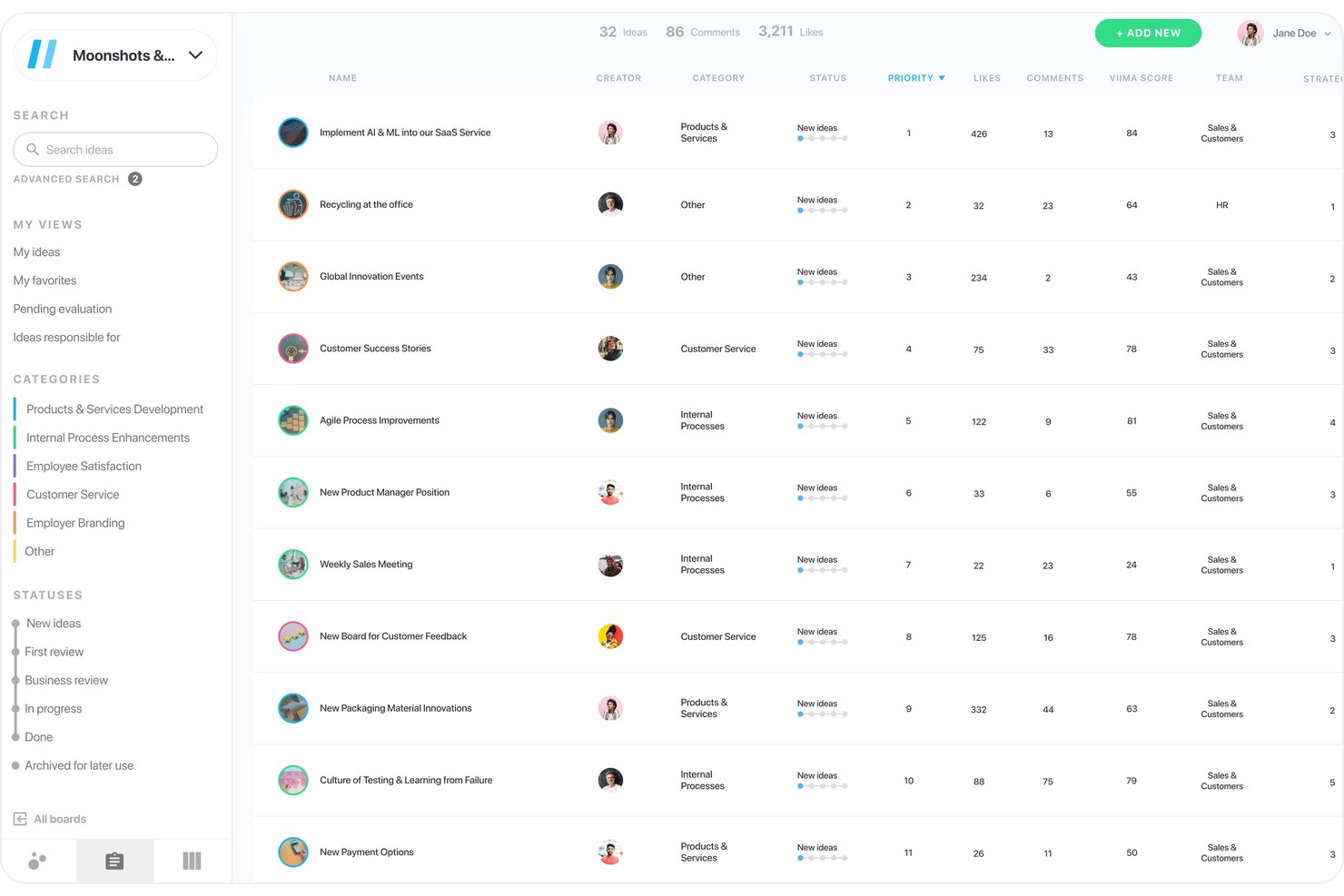The image size is (1344, 896).
Task: Open the Pending evaluation view
Action: (63, 309)
